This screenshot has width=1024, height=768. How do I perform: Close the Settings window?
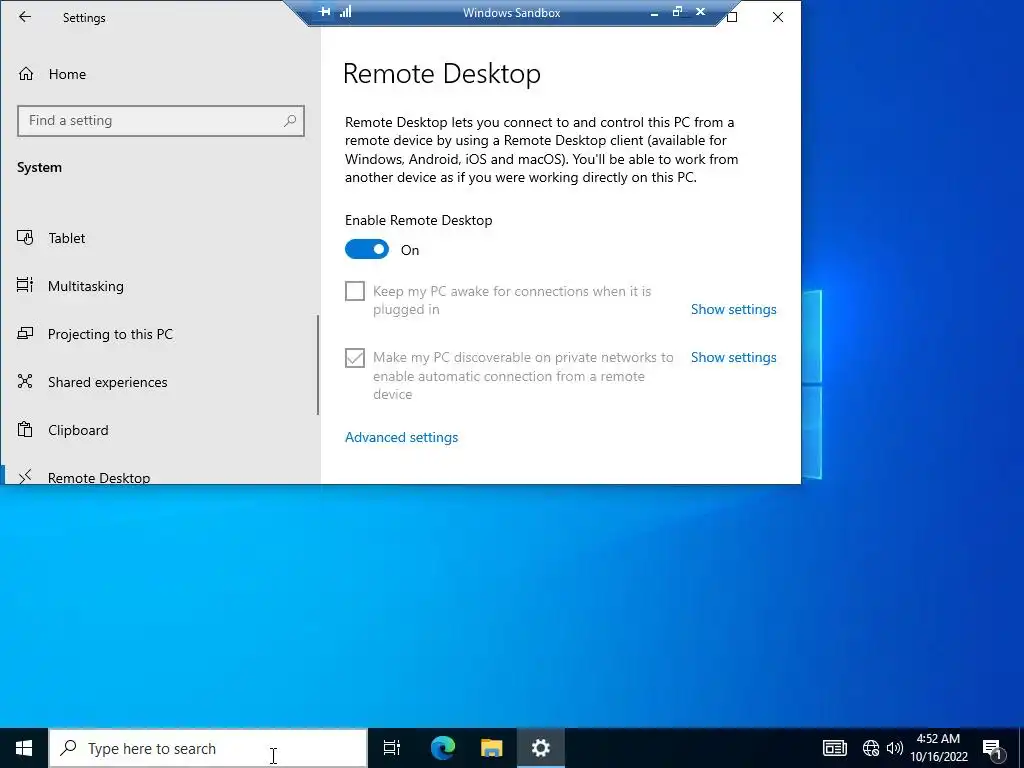tap(777, 17)
